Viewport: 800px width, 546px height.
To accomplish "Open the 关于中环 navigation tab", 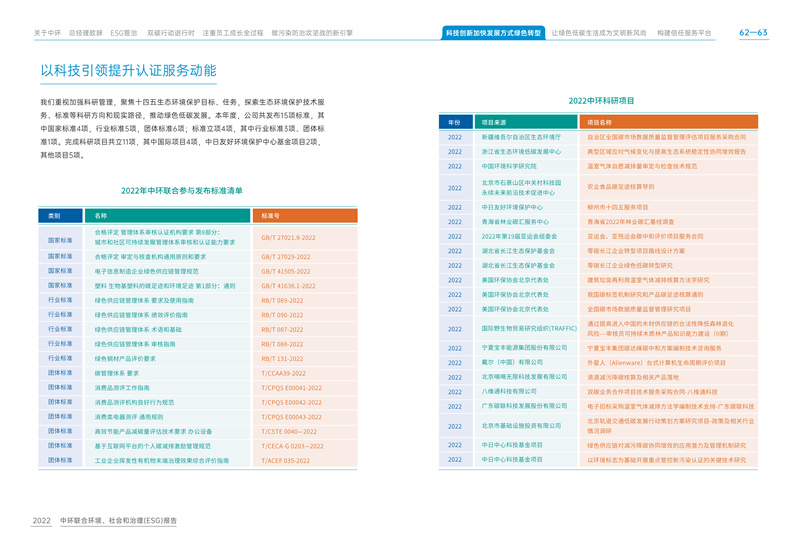I will coord(47,33).
